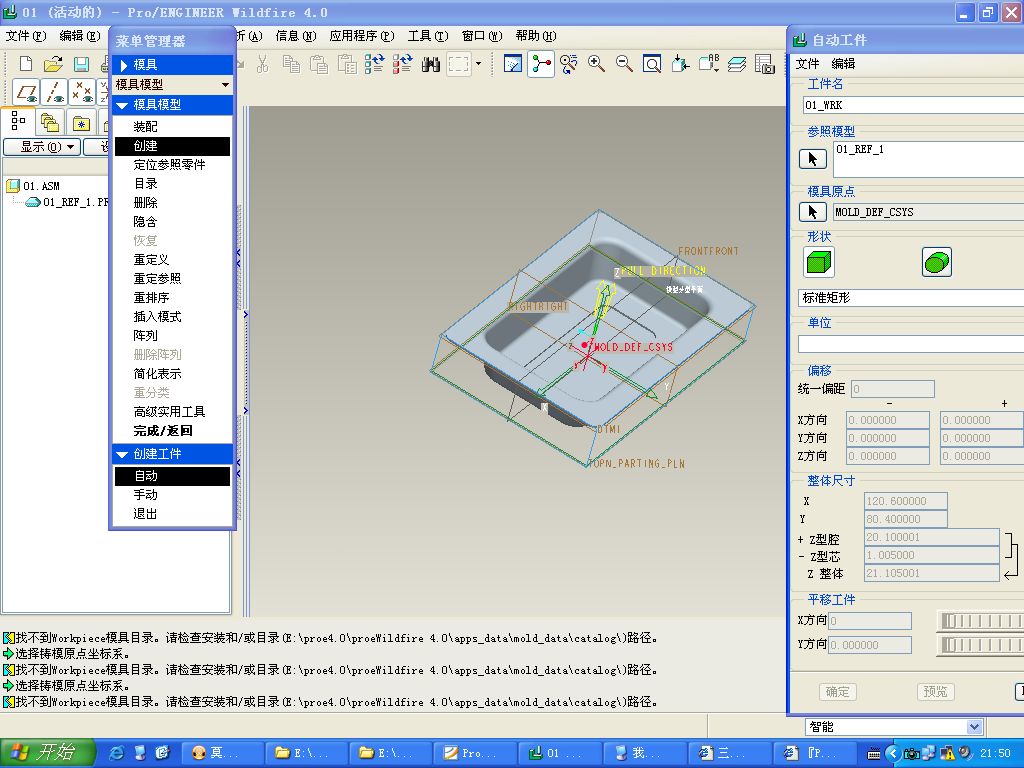
Task: Click the Zoom Out magnifier icon
Action: coord(624,64)
